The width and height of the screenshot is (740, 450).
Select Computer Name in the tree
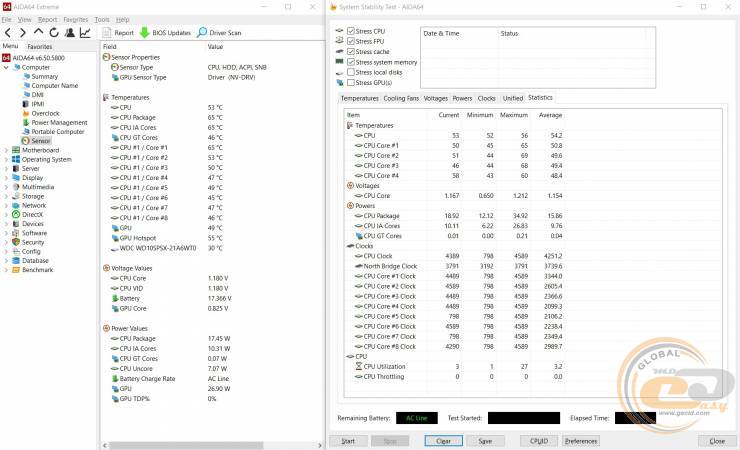55,85
